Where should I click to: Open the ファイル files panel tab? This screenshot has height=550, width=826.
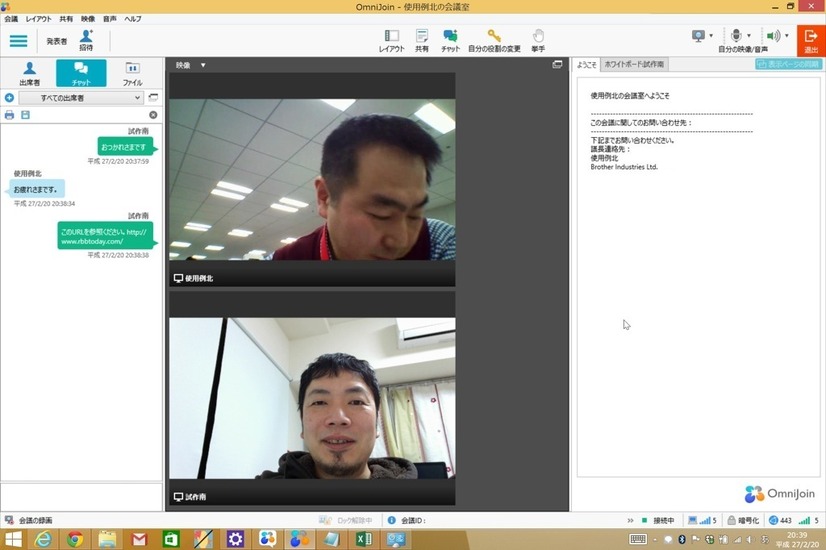point(132,73)
